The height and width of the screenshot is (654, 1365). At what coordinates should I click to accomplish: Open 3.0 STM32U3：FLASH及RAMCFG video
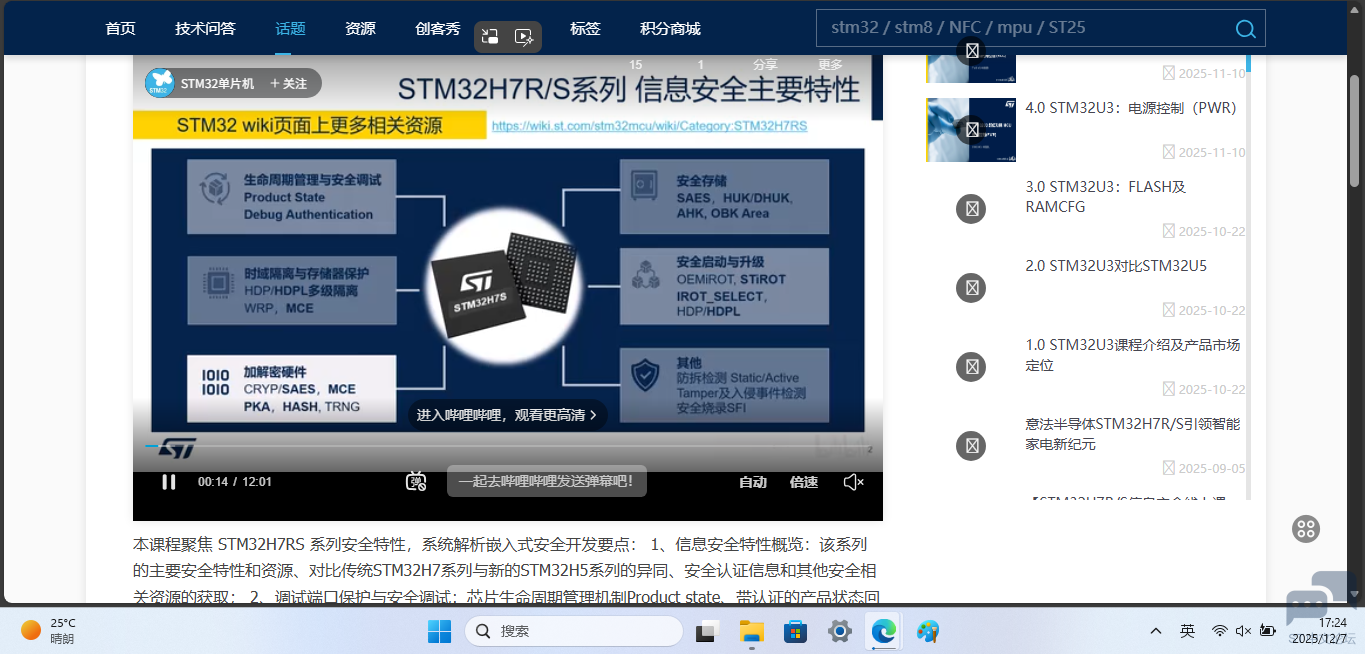[x=1106, y=197]
